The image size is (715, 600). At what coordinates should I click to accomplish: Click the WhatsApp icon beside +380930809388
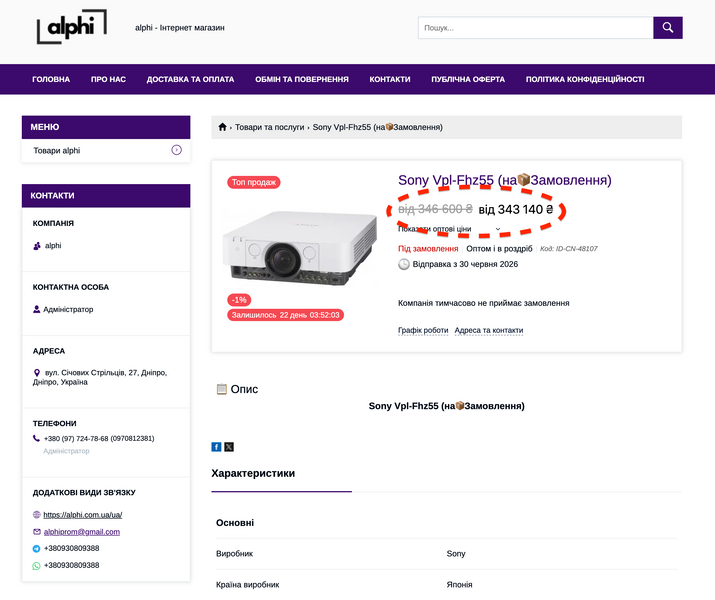pyautogui.click(x=36, y=566)
